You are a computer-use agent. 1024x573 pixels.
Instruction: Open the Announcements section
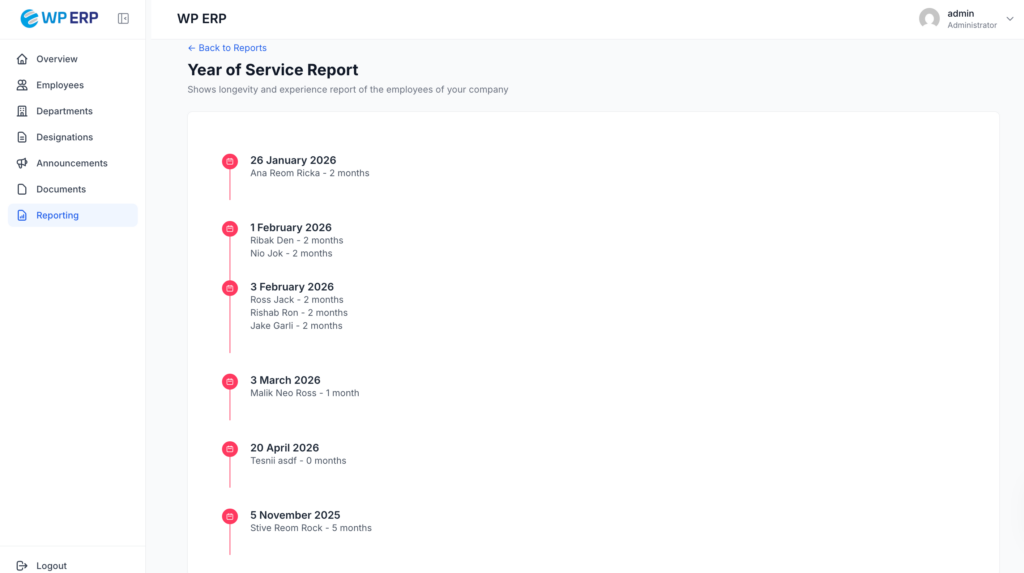pyautogui.click(x=72, y=163)
